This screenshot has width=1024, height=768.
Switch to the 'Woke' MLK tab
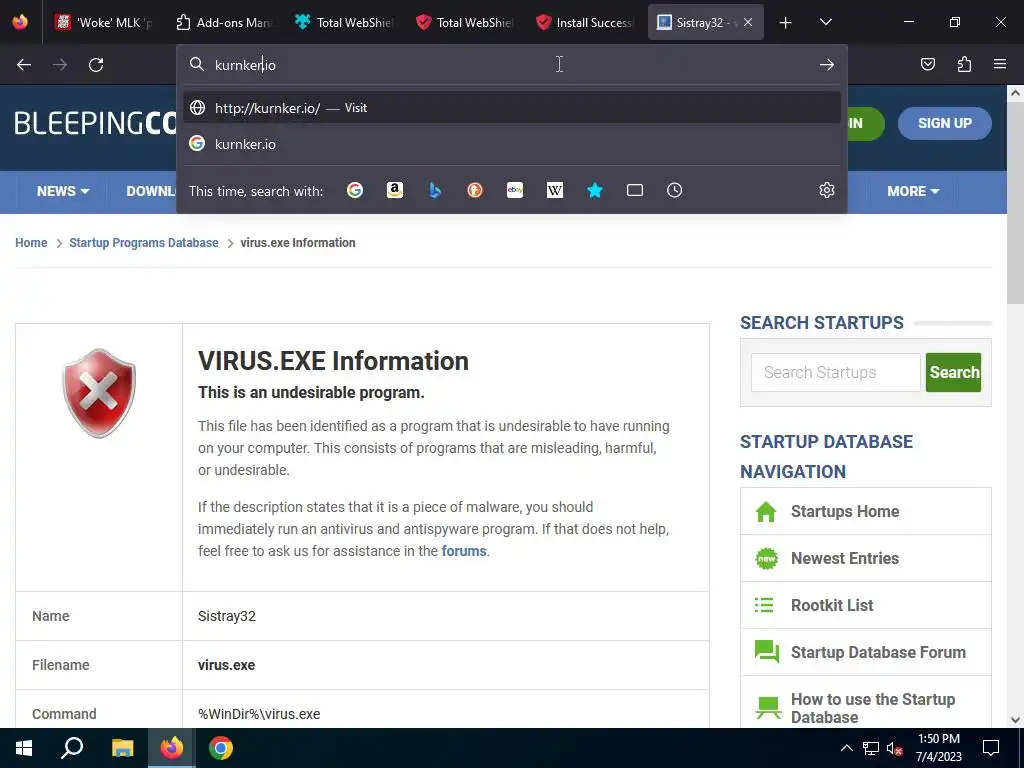[x=104, y=23]
